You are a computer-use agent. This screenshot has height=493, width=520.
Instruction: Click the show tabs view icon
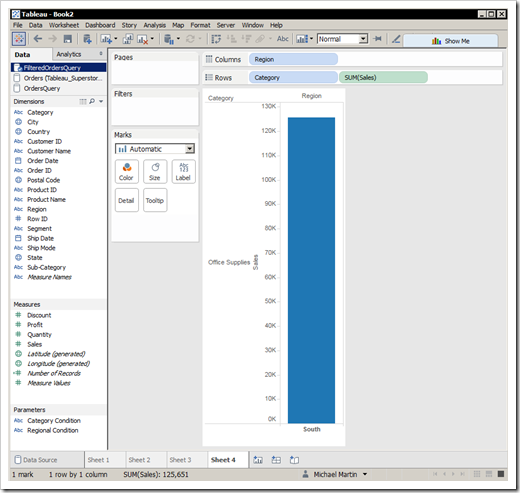point(501,474)
